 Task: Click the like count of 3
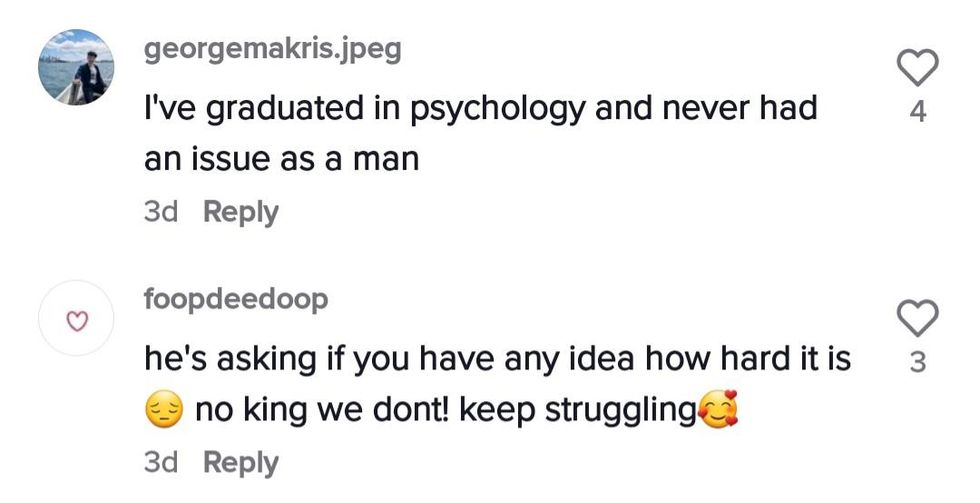point(918,364)
